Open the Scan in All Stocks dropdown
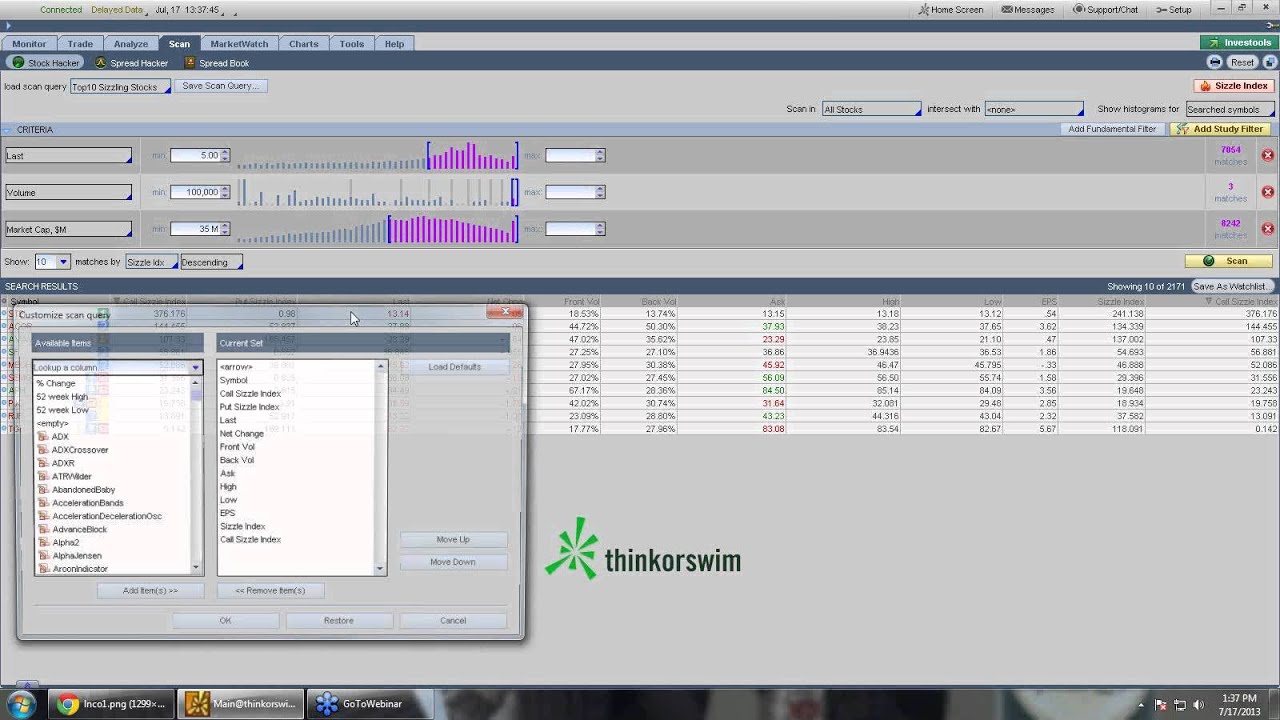This screenshot has width=1280, height=720. tap(871, 109)
